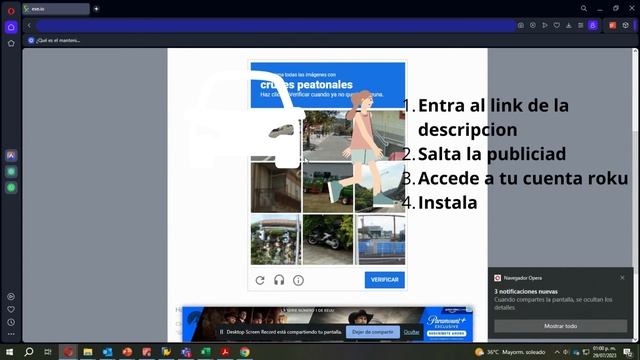The height and width of the screenshot is (360, 640).
Task: Click the VERIFICAR button
Action: 384,280
